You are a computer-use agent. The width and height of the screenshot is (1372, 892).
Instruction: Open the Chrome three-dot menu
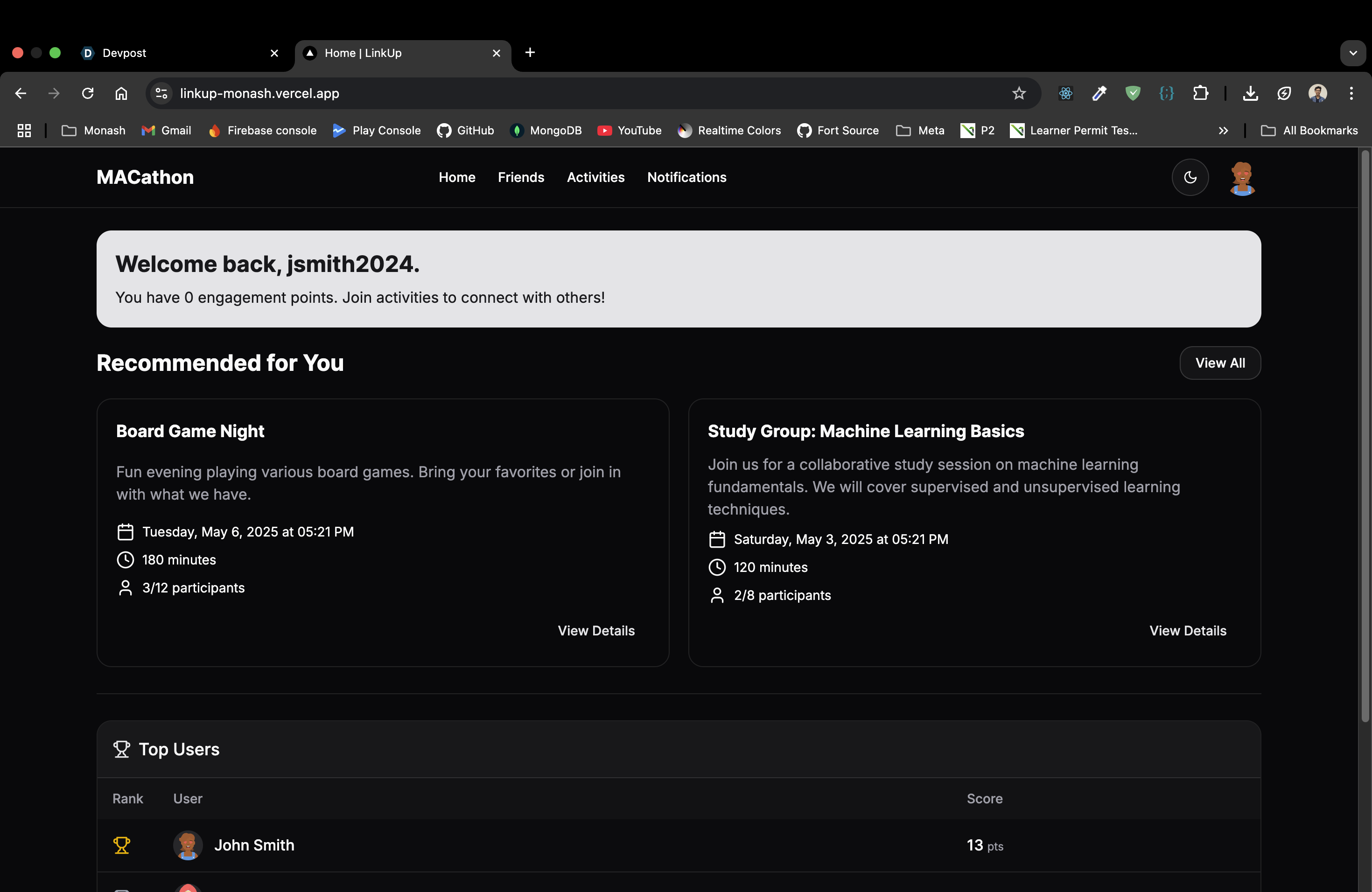[x=1351, y=93]
